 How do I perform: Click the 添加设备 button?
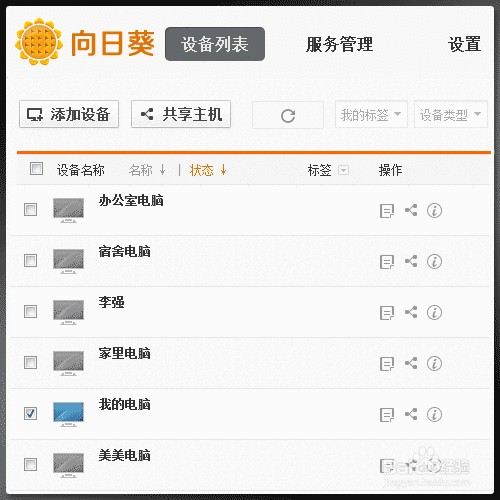(69, 114)
